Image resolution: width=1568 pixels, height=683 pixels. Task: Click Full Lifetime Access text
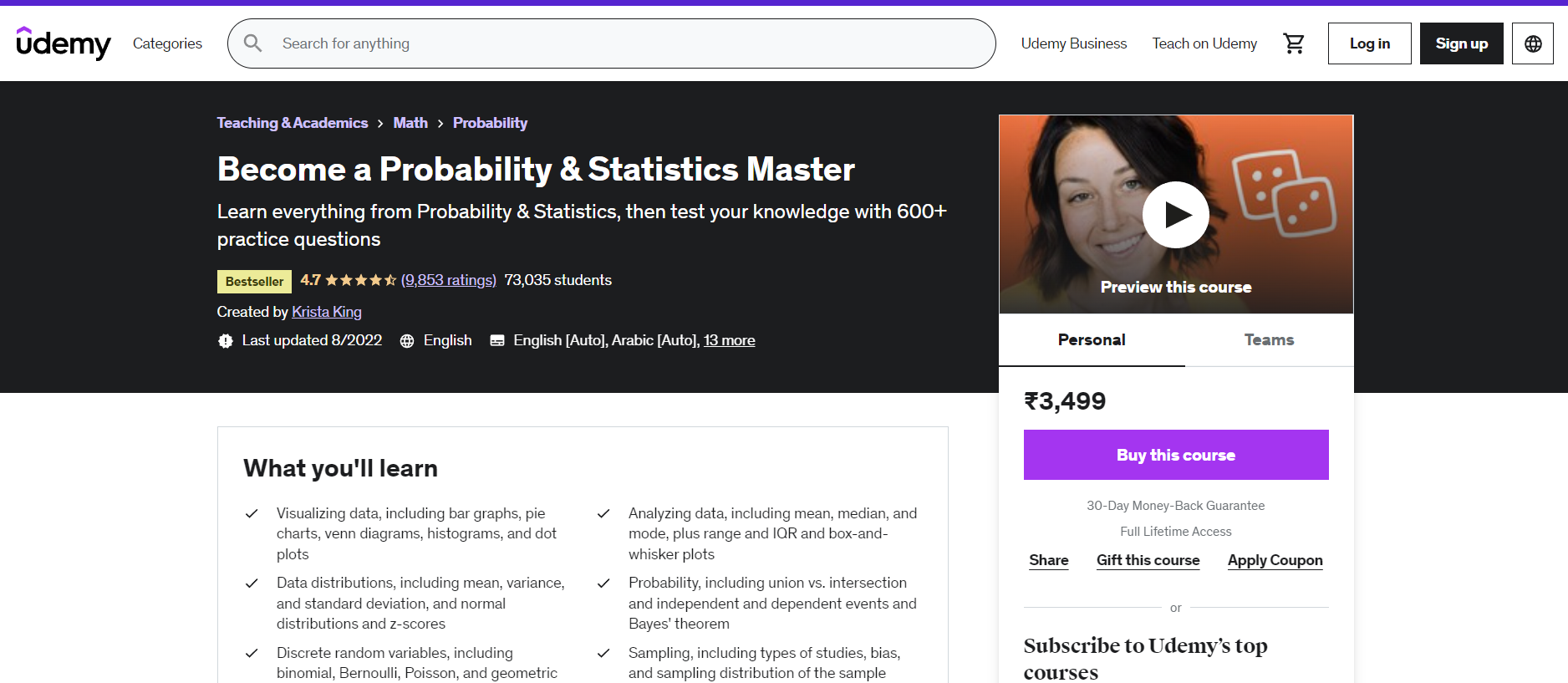click(x=1175, y=532)
